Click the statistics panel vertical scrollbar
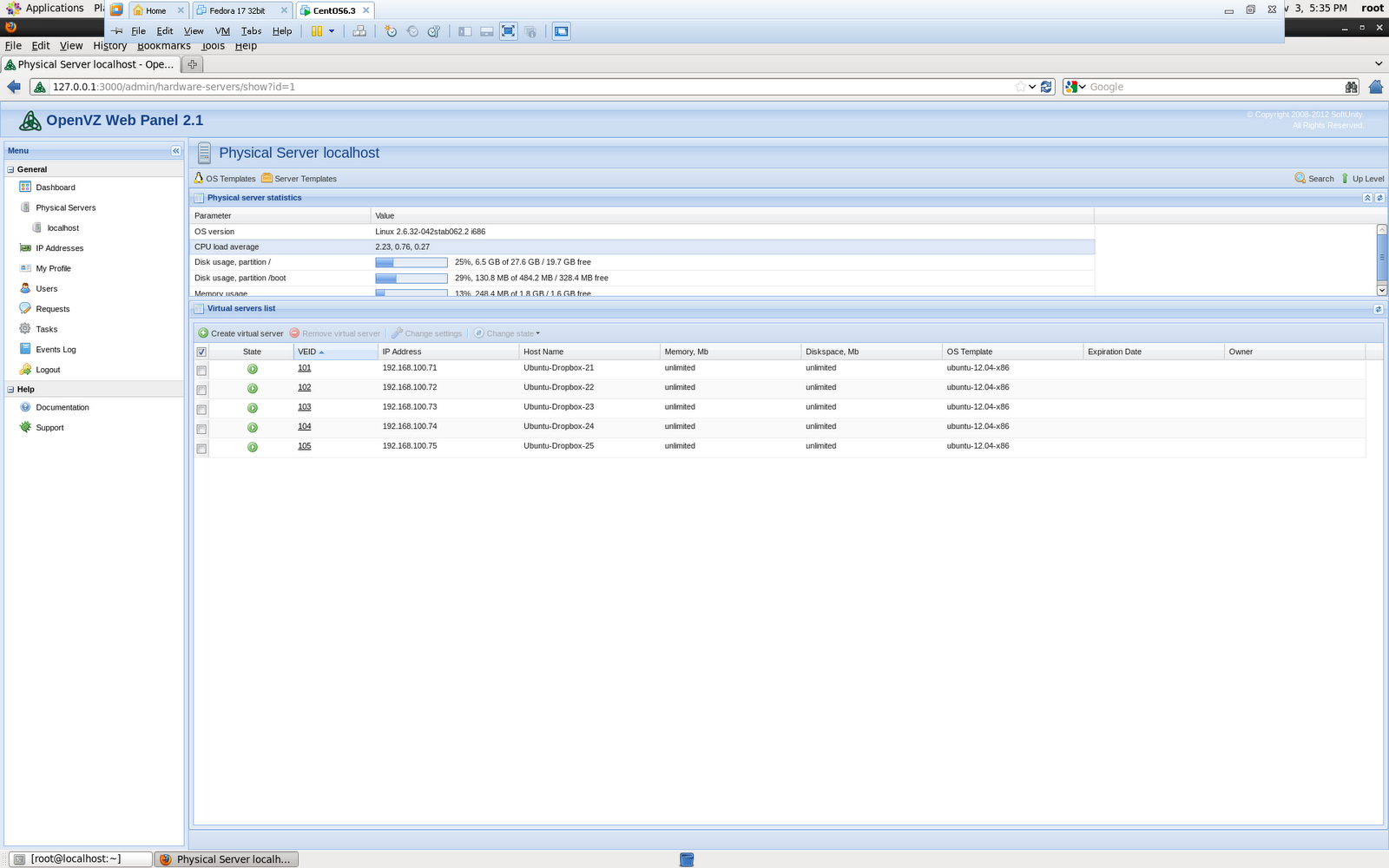 (1382, 260)
